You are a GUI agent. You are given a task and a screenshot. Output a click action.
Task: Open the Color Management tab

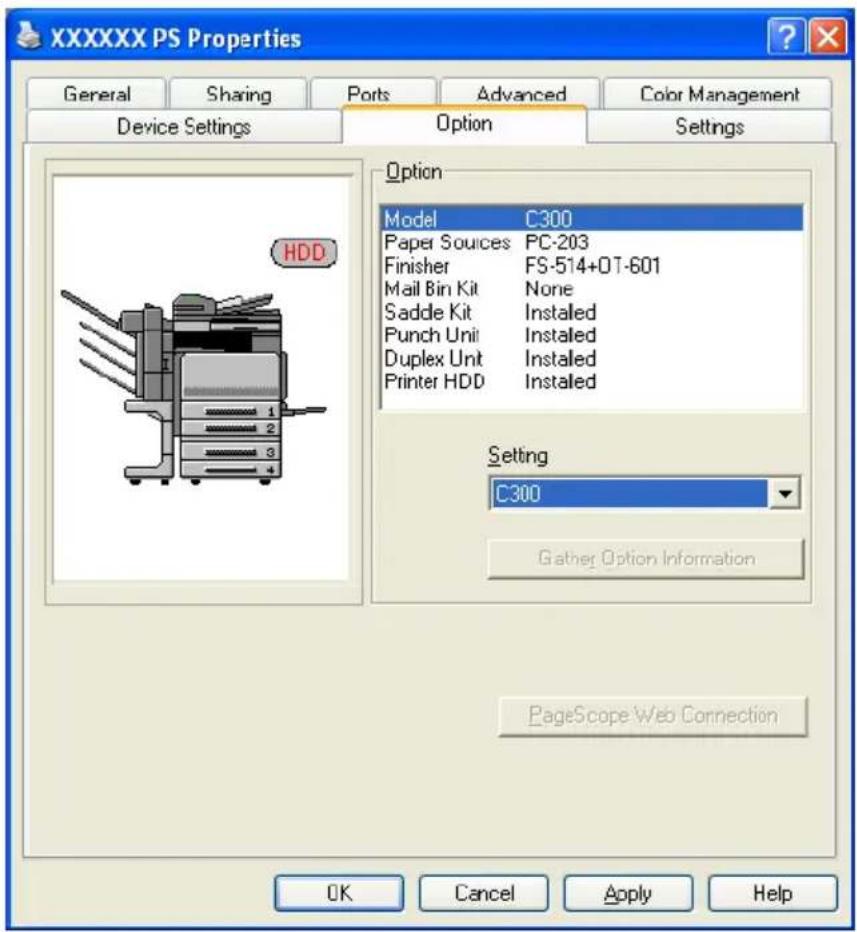point(718,94)
